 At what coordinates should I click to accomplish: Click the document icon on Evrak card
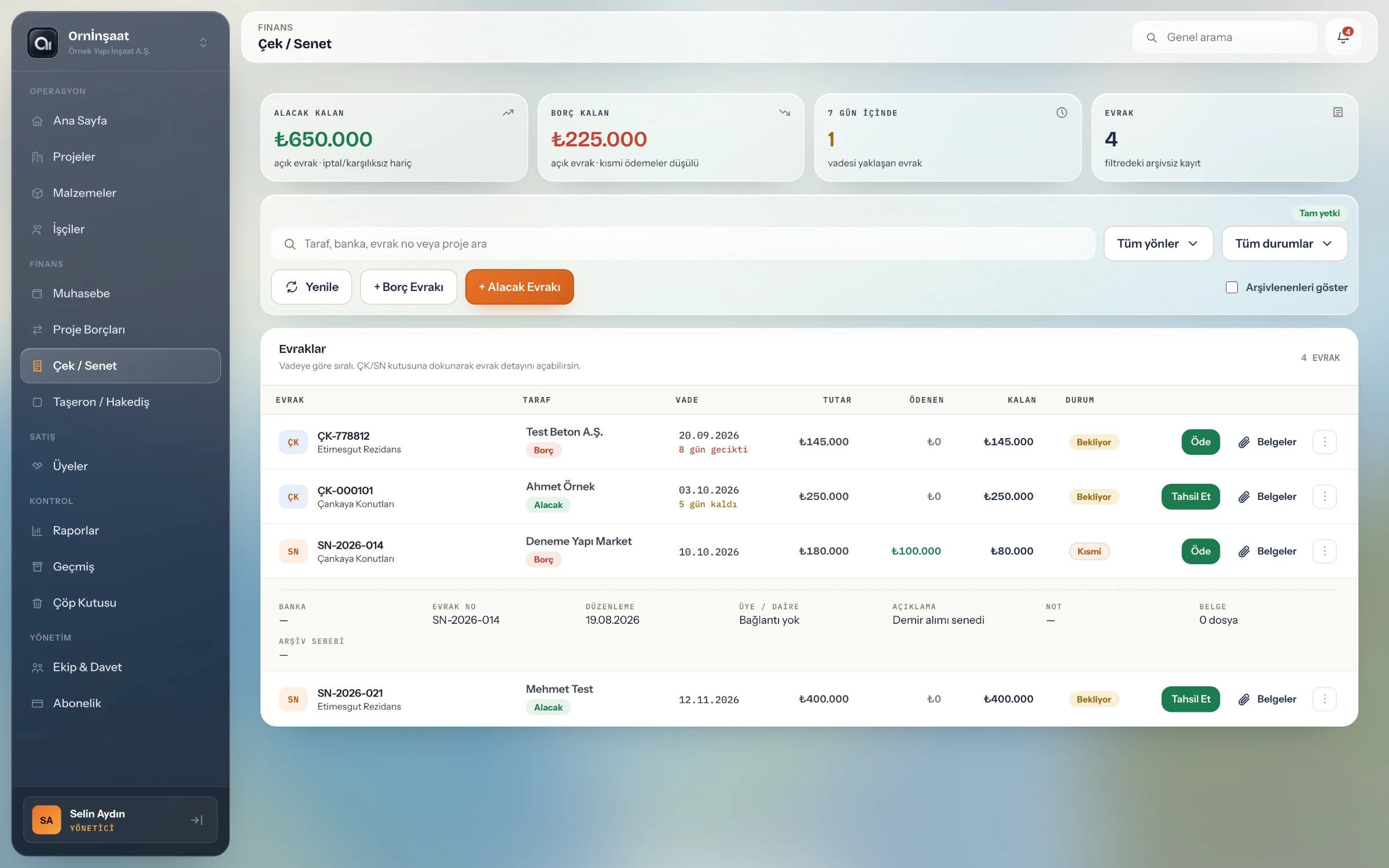(1338, 113)
